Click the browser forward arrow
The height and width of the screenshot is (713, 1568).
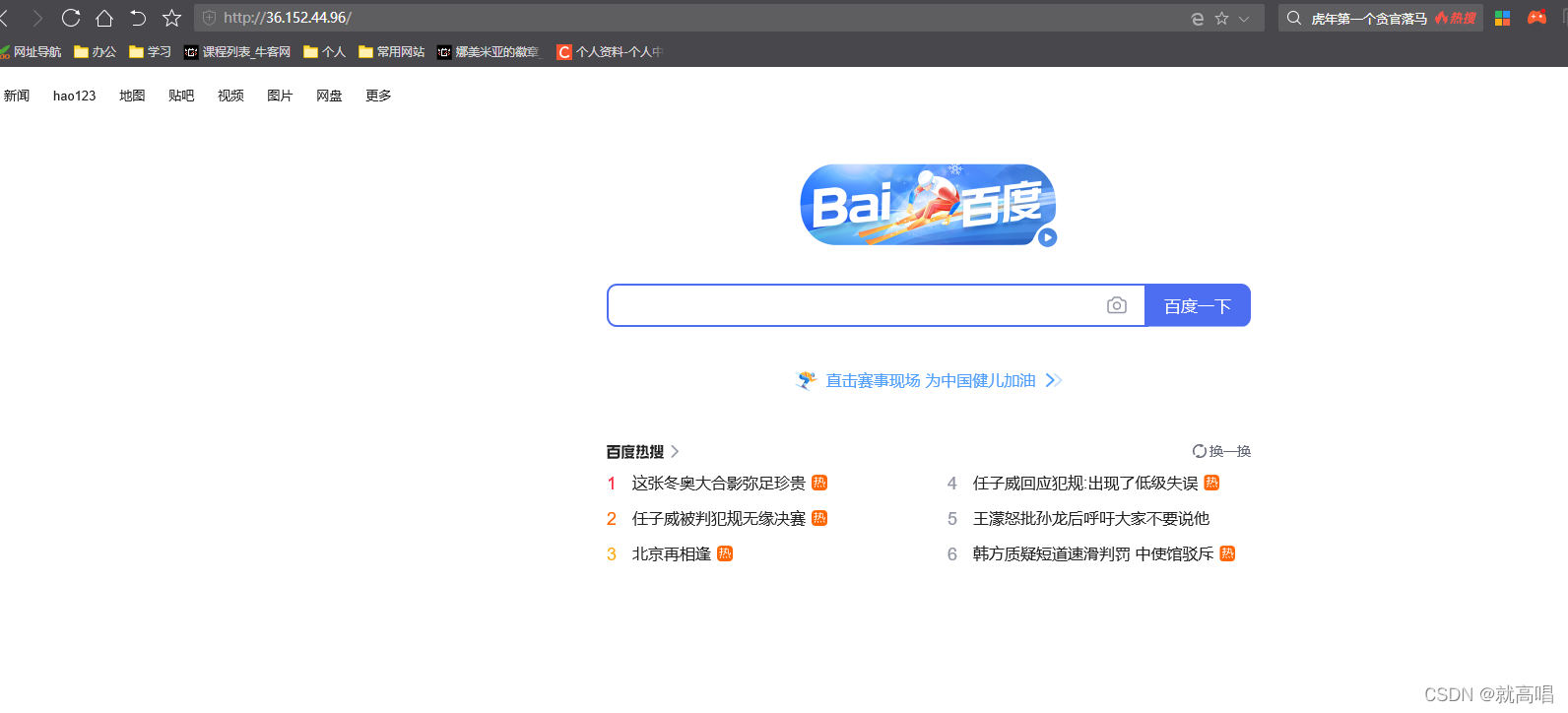37,18
